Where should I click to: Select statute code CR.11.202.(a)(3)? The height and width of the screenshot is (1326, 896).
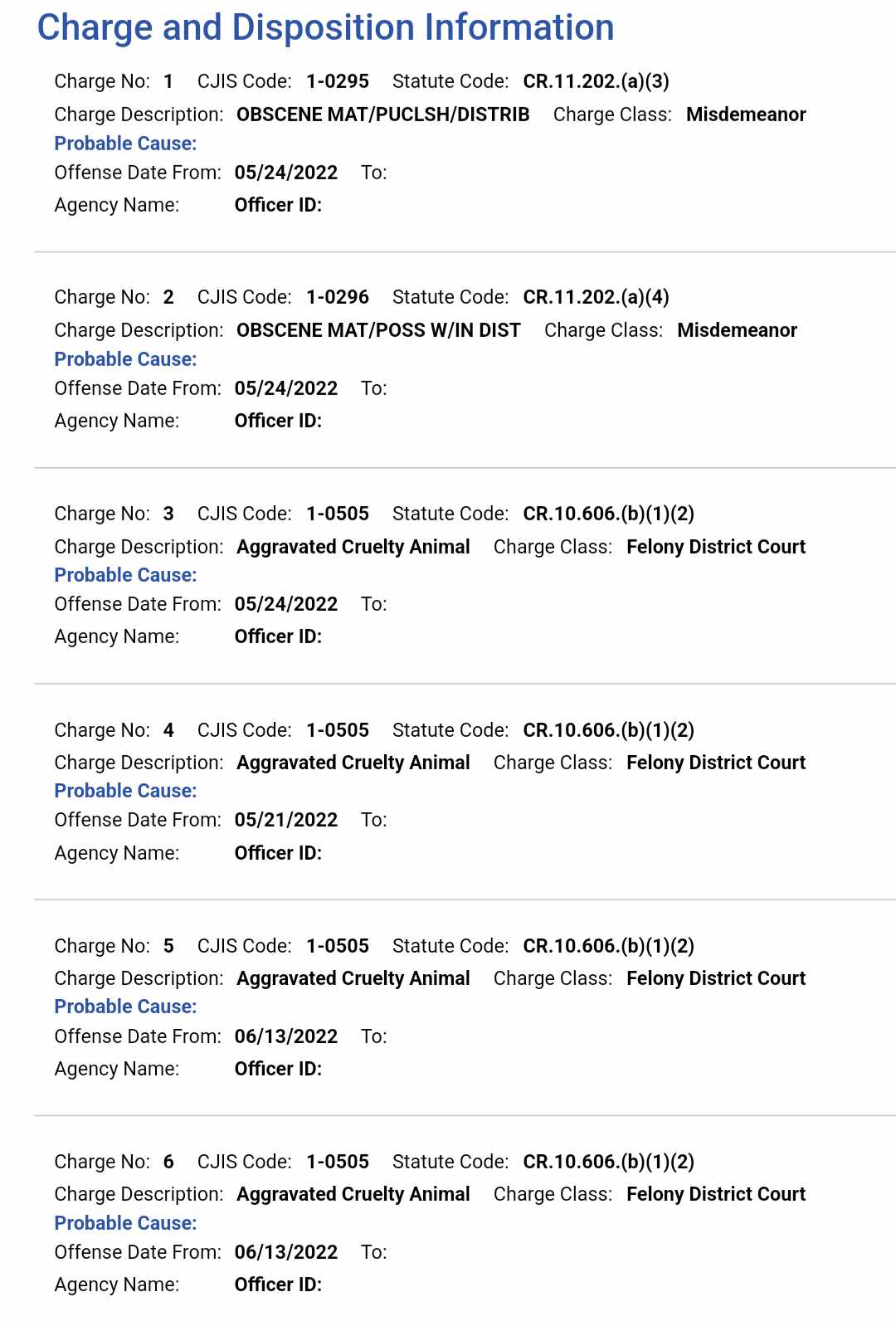click(596, 81)
